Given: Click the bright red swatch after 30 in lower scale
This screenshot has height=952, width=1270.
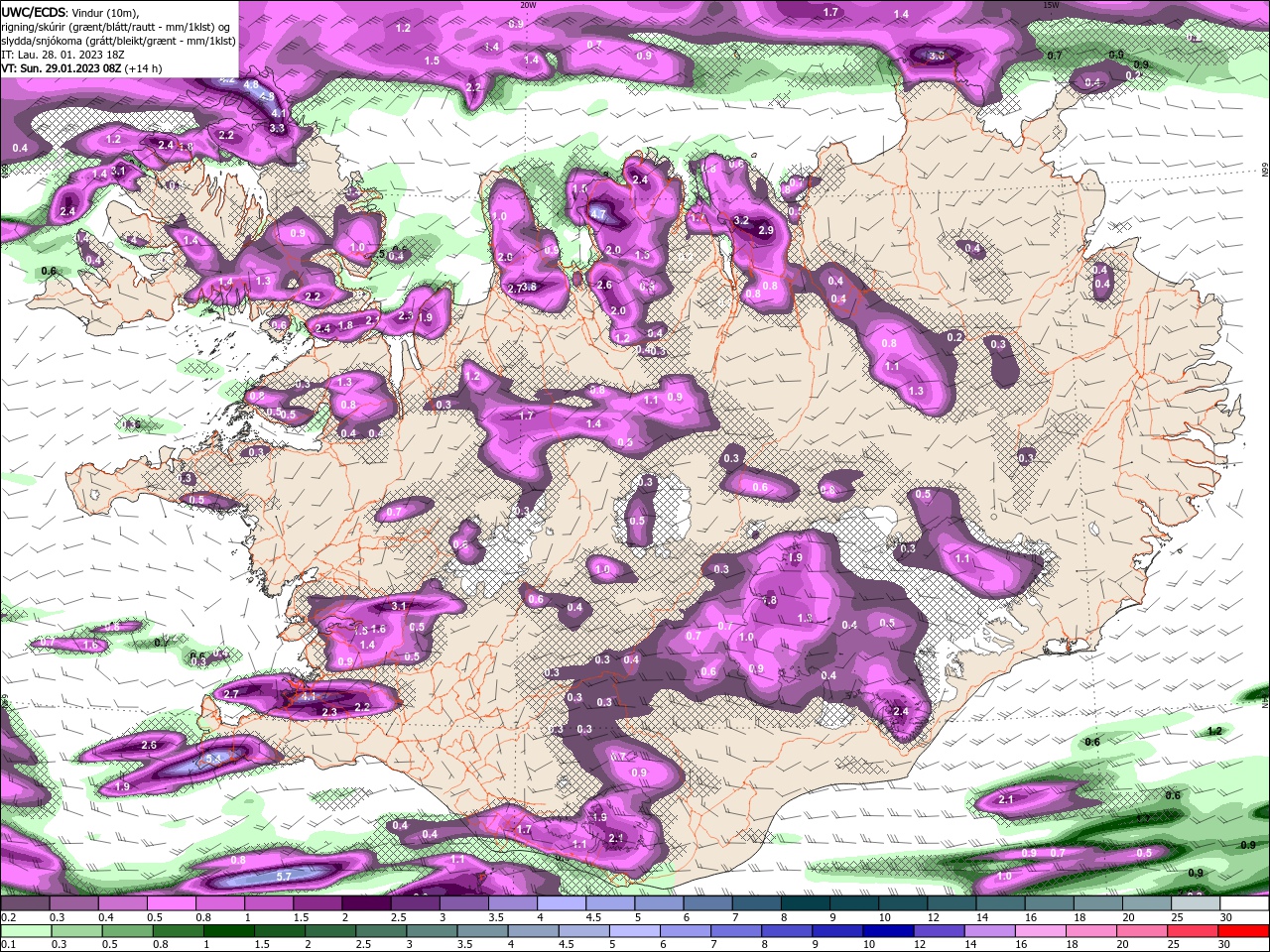Looking at the screenshot, I should tap(1243, 931).
